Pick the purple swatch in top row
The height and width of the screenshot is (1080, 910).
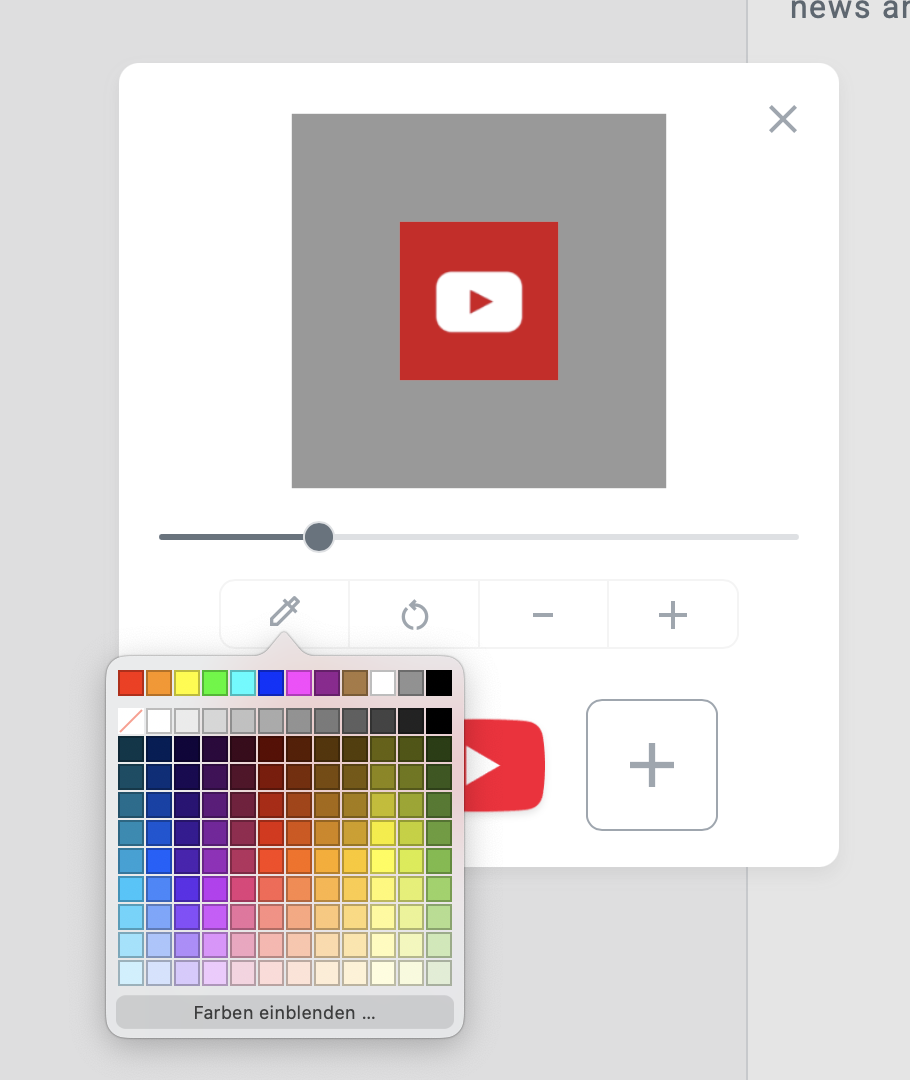click(327, 683)
